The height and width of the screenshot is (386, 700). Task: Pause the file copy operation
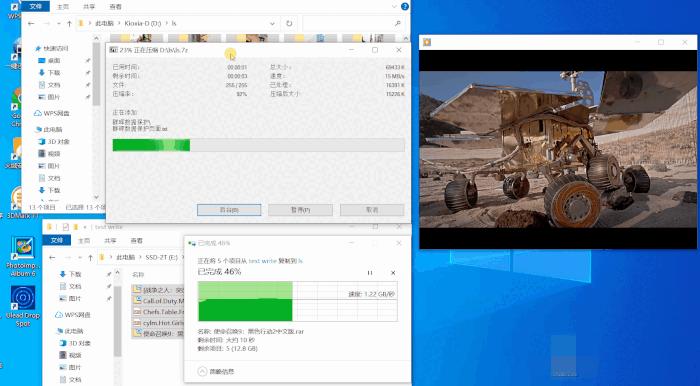[370, 273]
